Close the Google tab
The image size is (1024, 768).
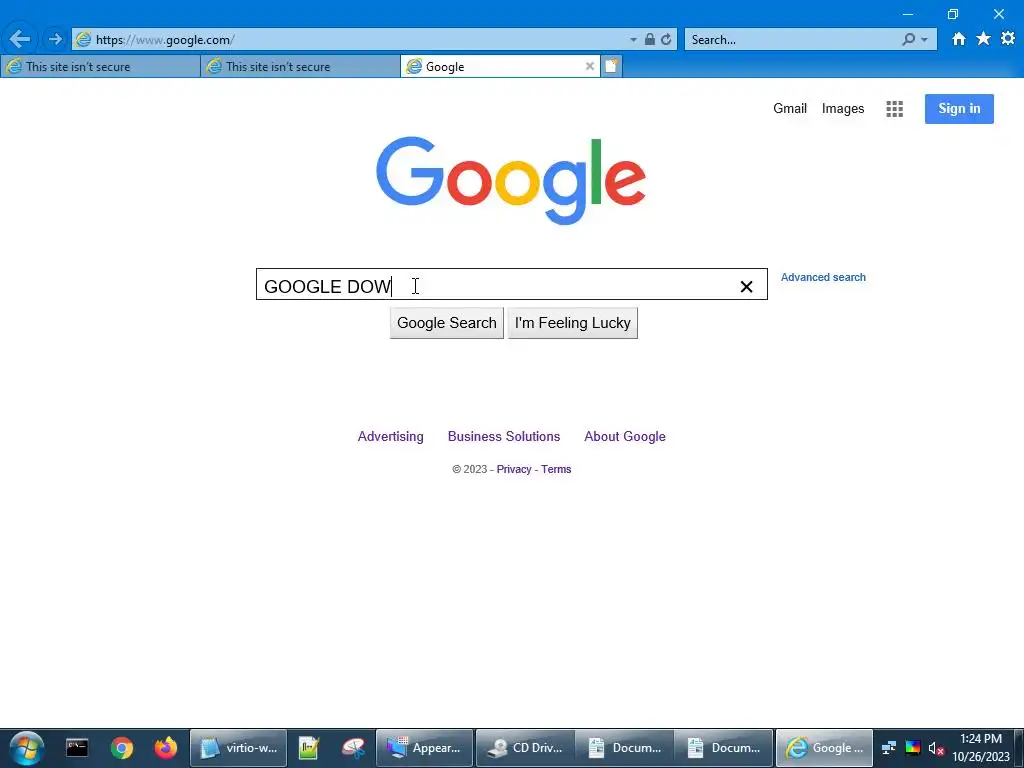[590, 66]
